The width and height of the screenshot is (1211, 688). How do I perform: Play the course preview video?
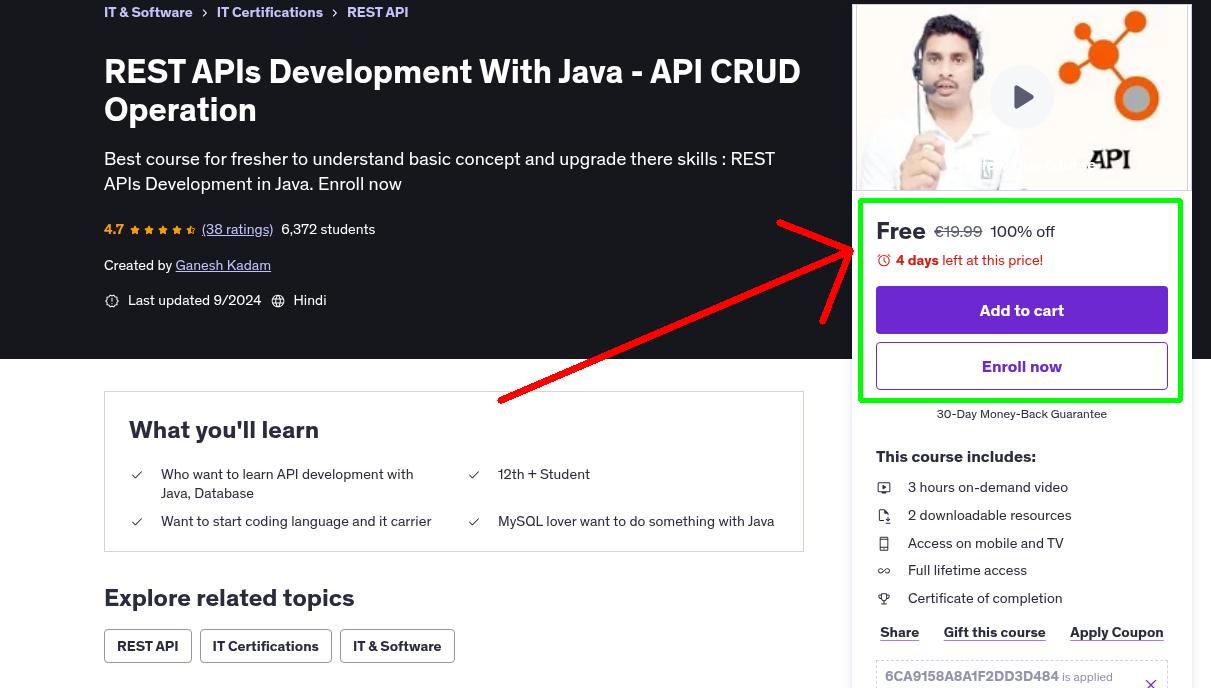pos(1022,97)
